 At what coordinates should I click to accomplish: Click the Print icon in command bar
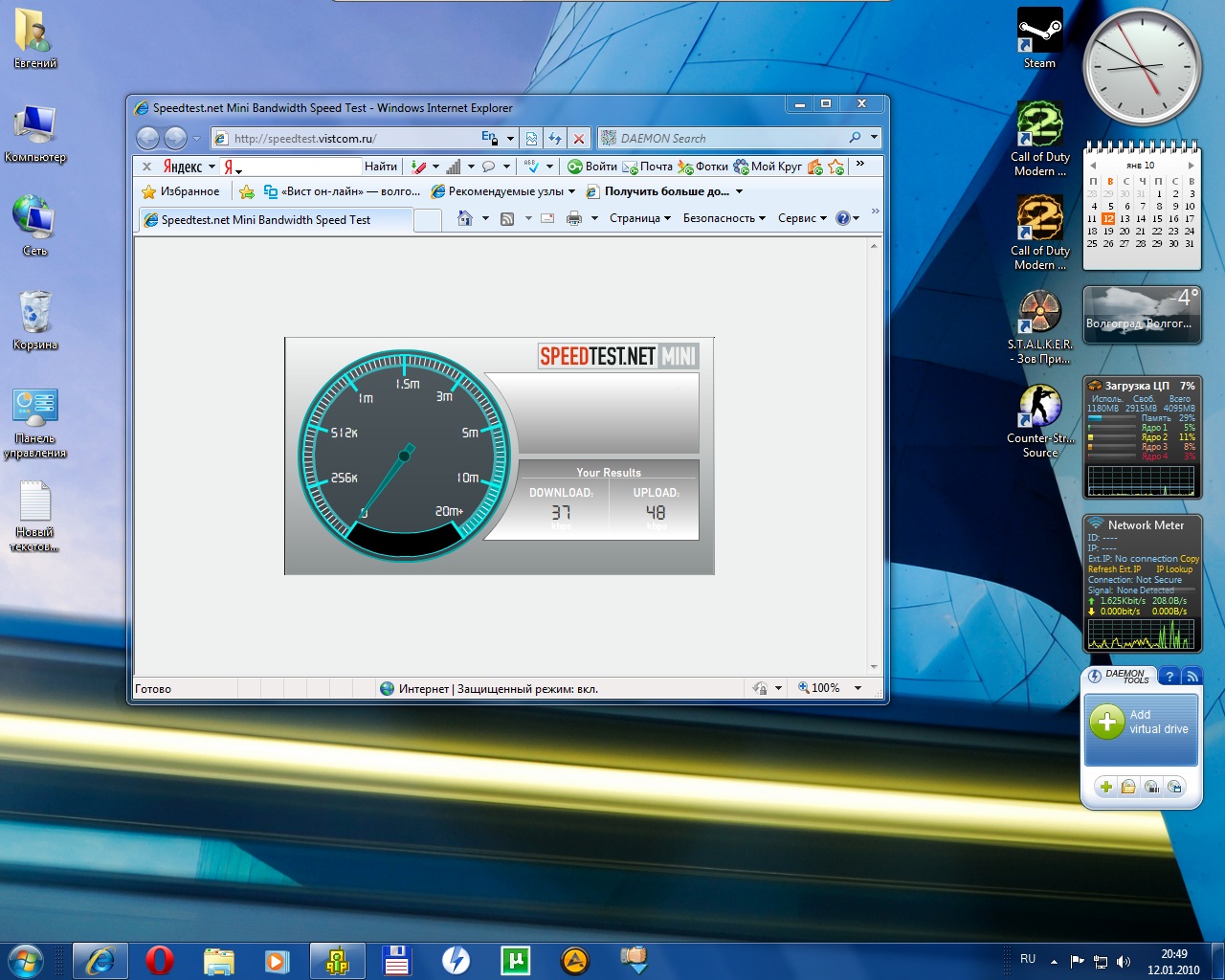pyautogui.click(x=573, y=218)
